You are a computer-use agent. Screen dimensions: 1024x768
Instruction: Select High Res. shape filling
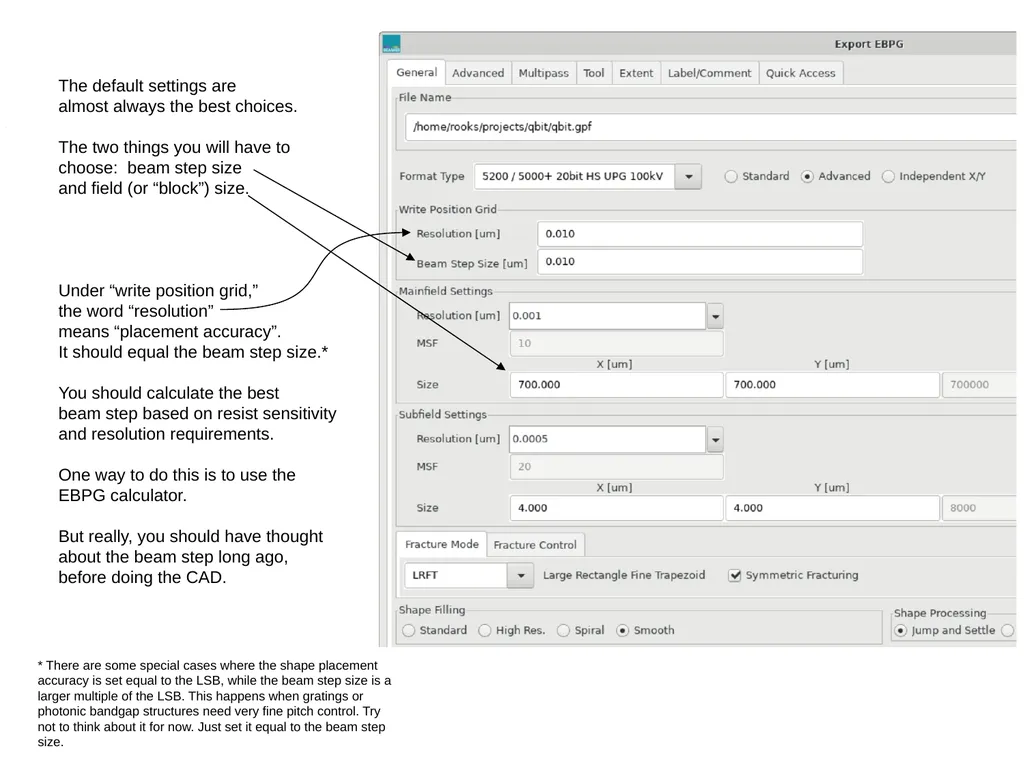(485, 630)
